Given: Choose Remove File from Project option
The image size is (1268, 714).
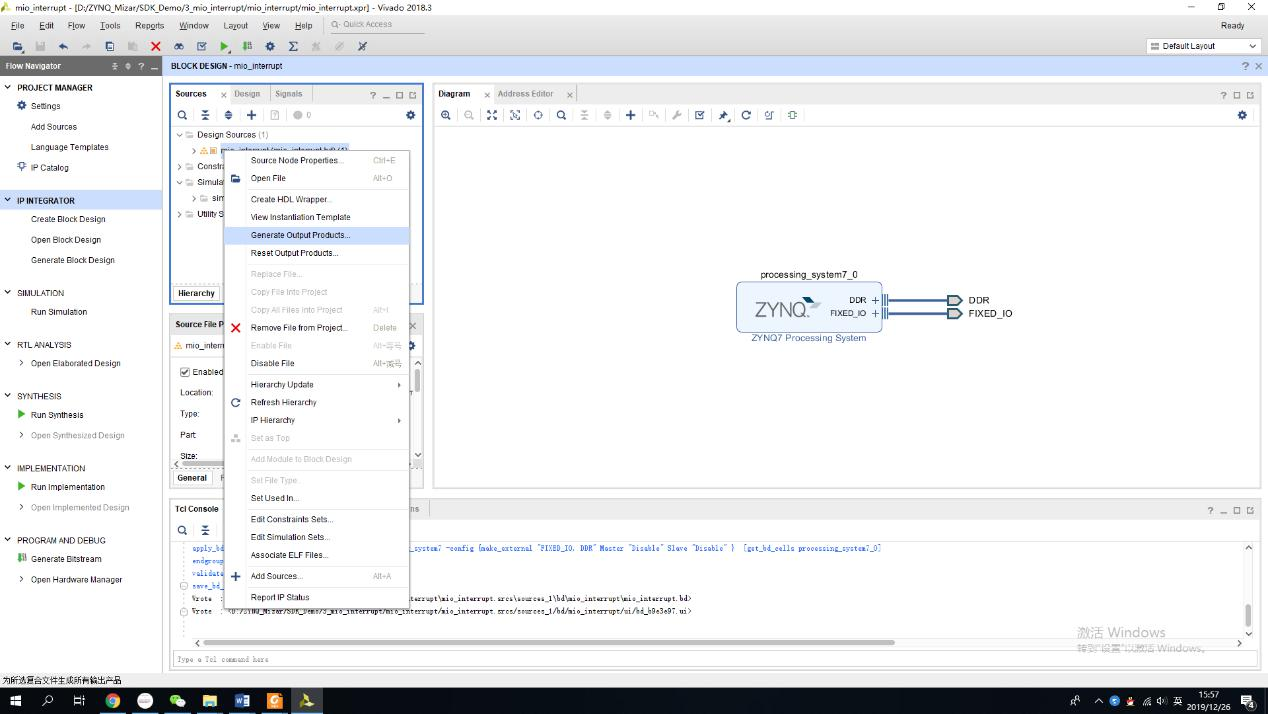Looking at the screenshot, I should click(316, 327).
